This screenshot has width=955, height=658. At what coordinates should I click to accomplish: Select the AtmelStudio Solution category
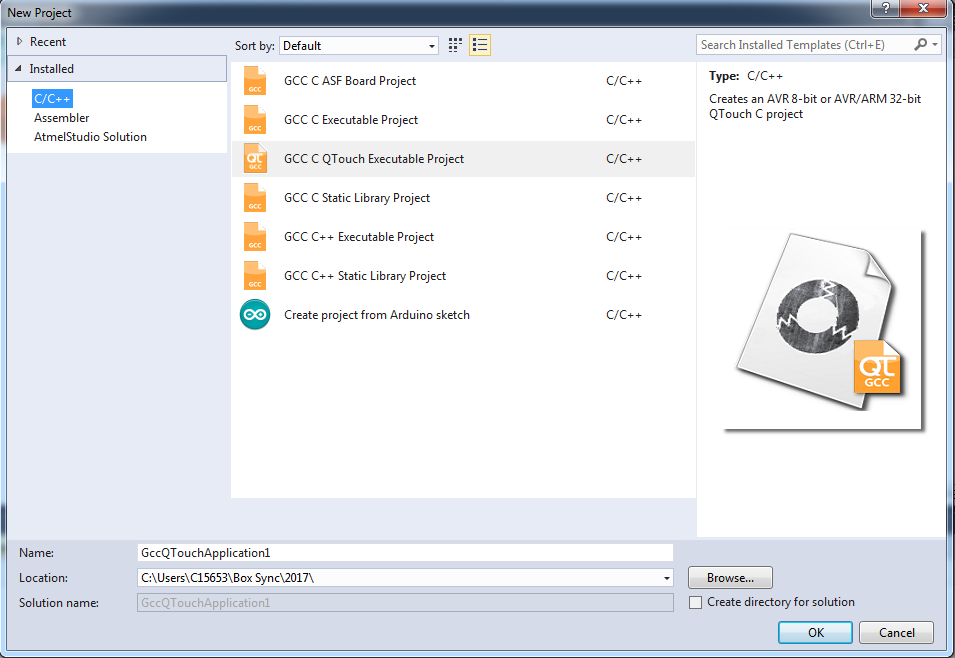(x=90, y=137)
